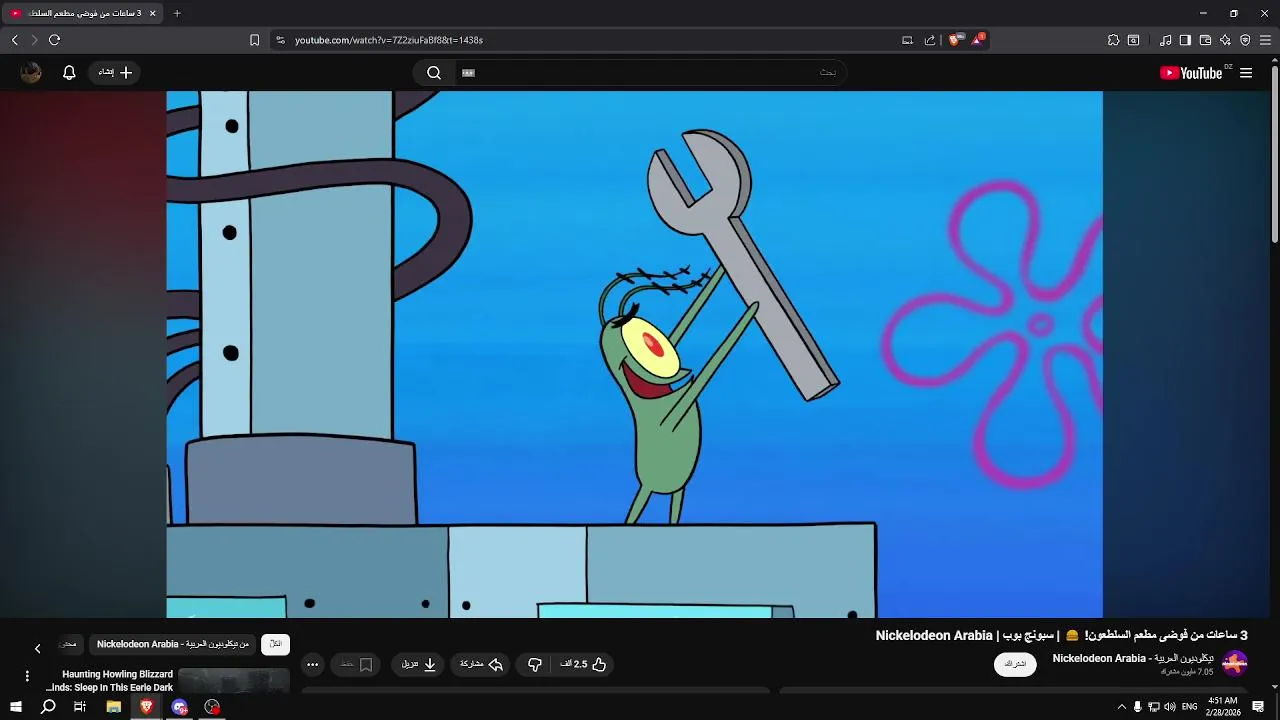Open options menu for Haunting Blizzard video
The image size is (1280, 720).
click(27, 676)
